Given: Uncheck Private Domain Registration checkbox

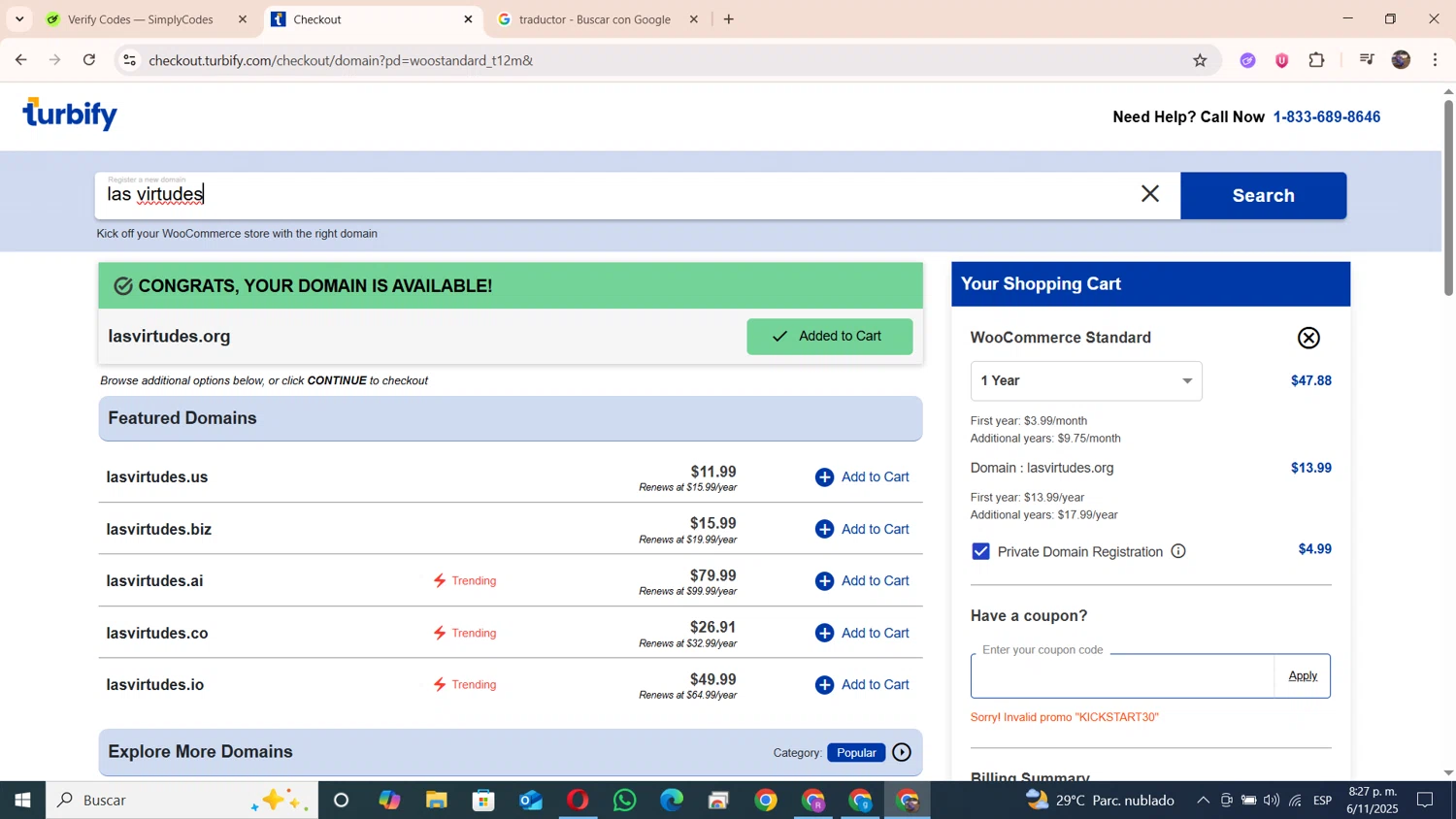Looking at the screenshot, I should pos(980,551).
